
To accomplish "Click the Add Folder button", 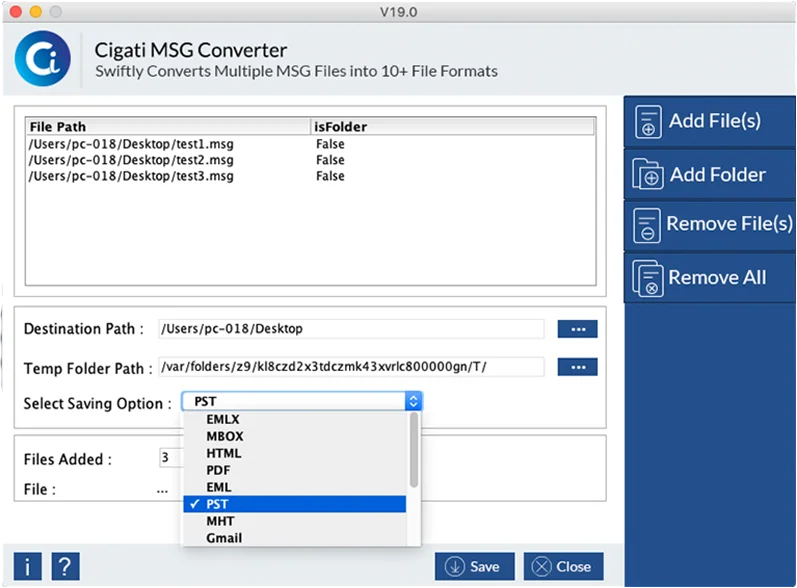I will tap(710, 174).
